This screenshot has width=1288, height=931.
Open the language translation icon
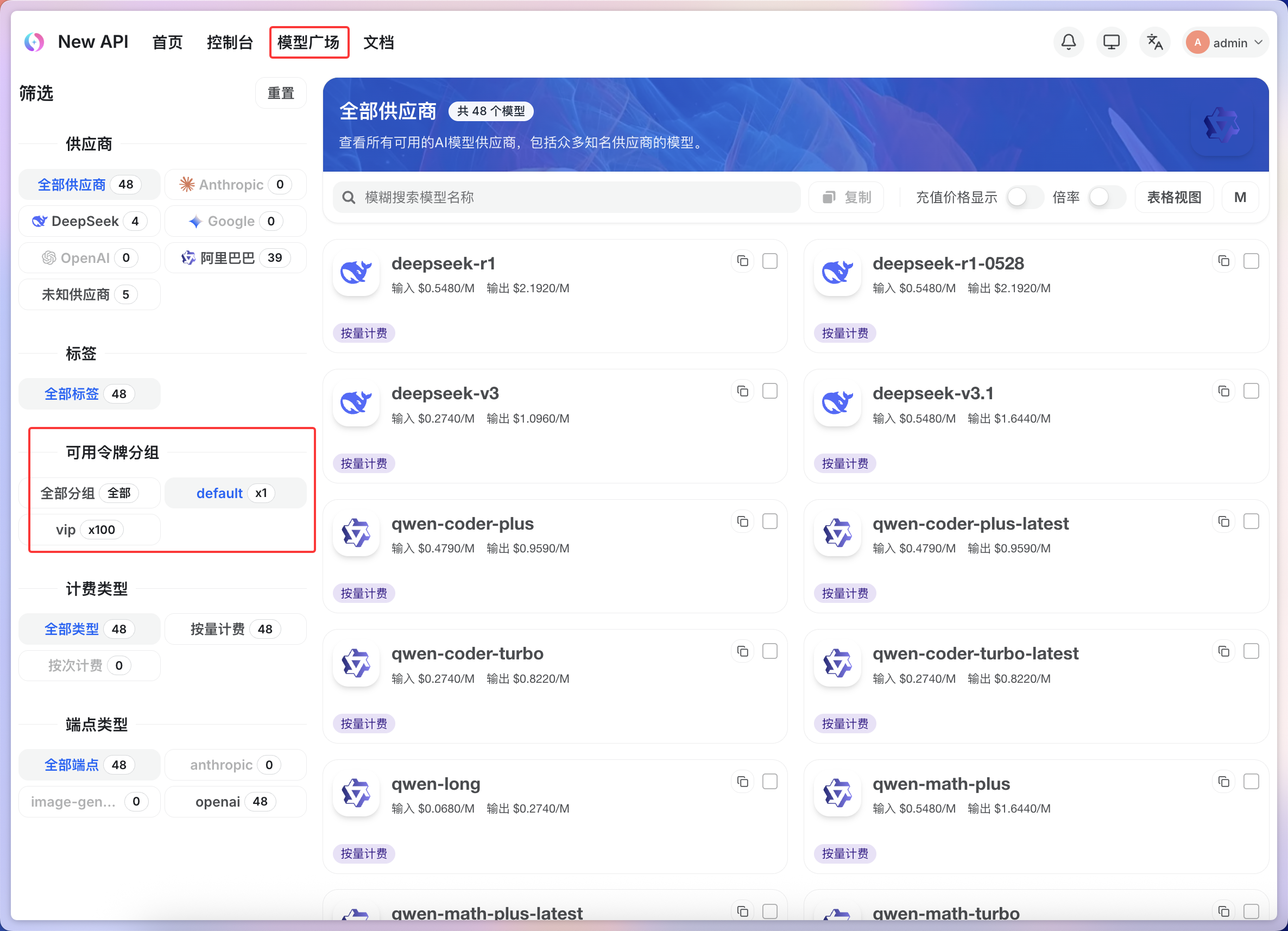click(x=1154, y=42)
